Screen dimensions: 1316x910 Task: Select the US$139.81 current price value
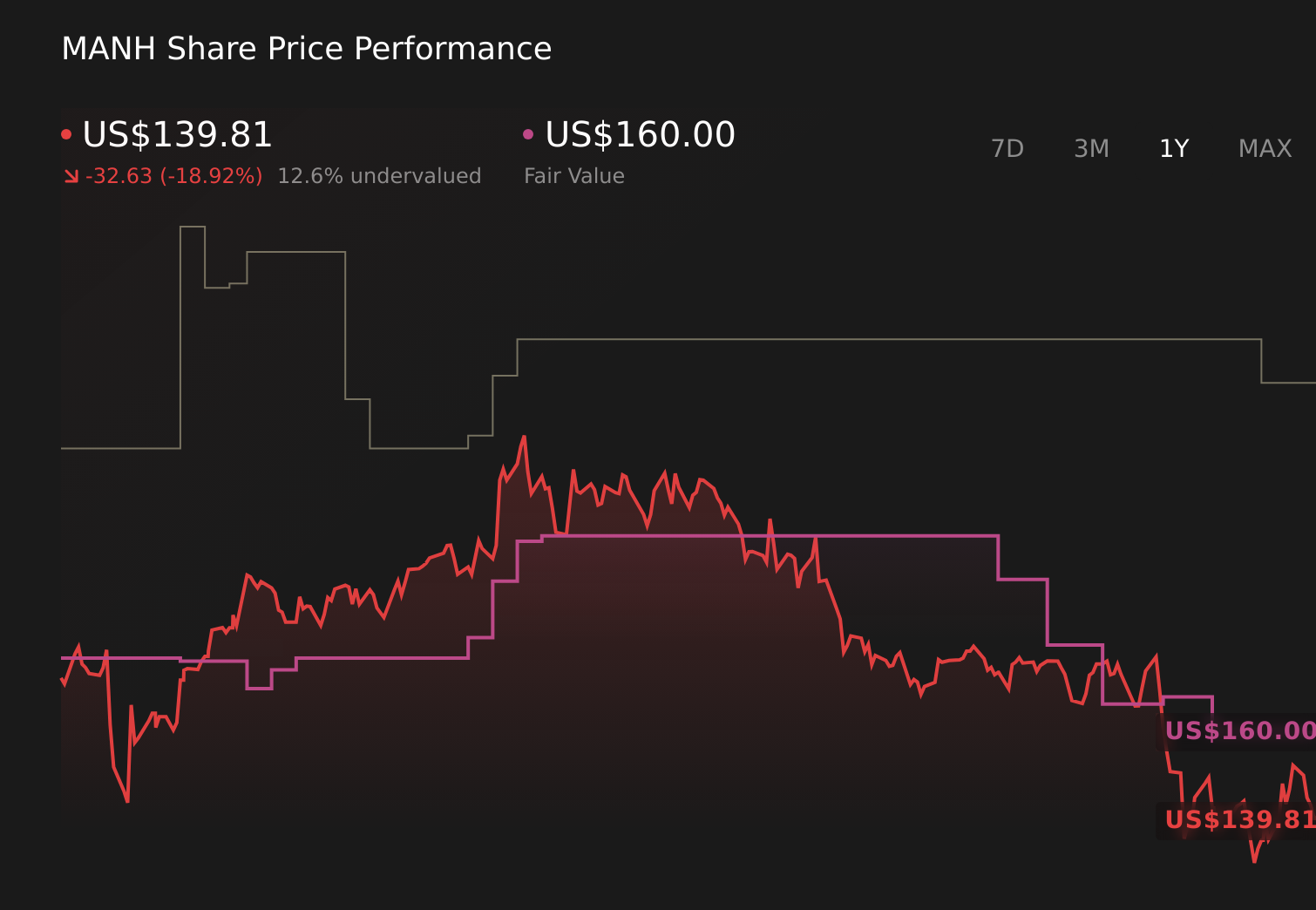tap(176, 135)
